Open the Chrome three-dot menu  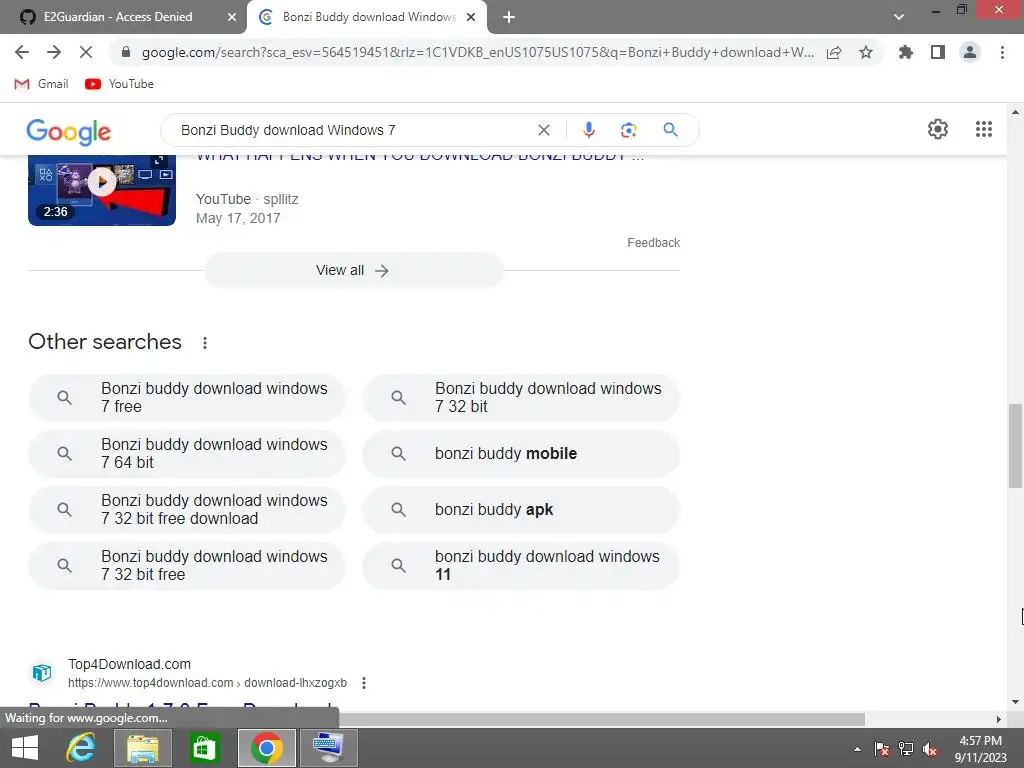coord(1002,52)
